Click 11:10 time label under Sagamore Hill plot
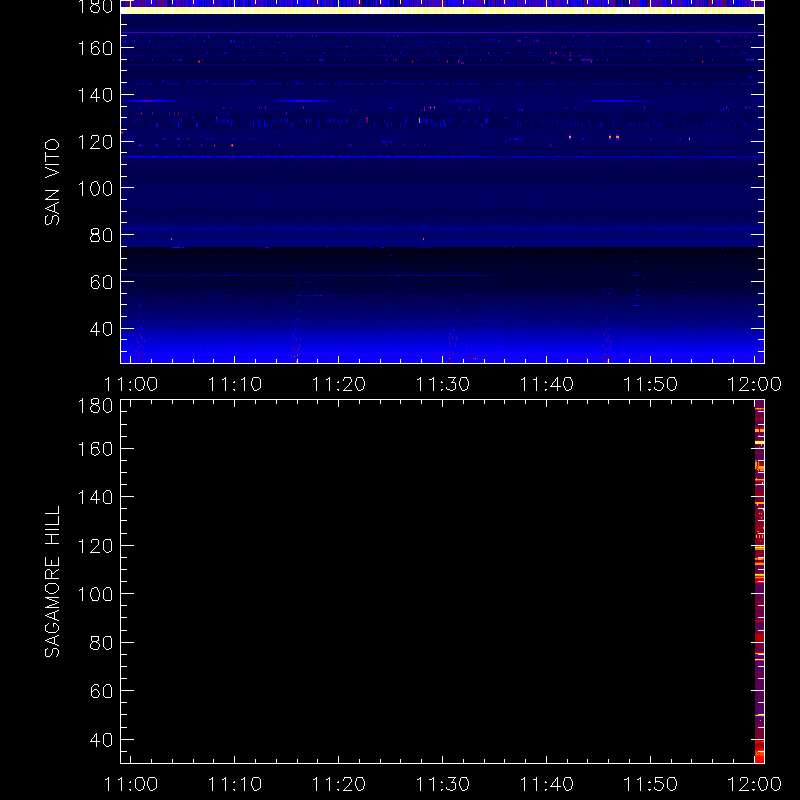This screenshot has height=800, width=800. [235, 784]
